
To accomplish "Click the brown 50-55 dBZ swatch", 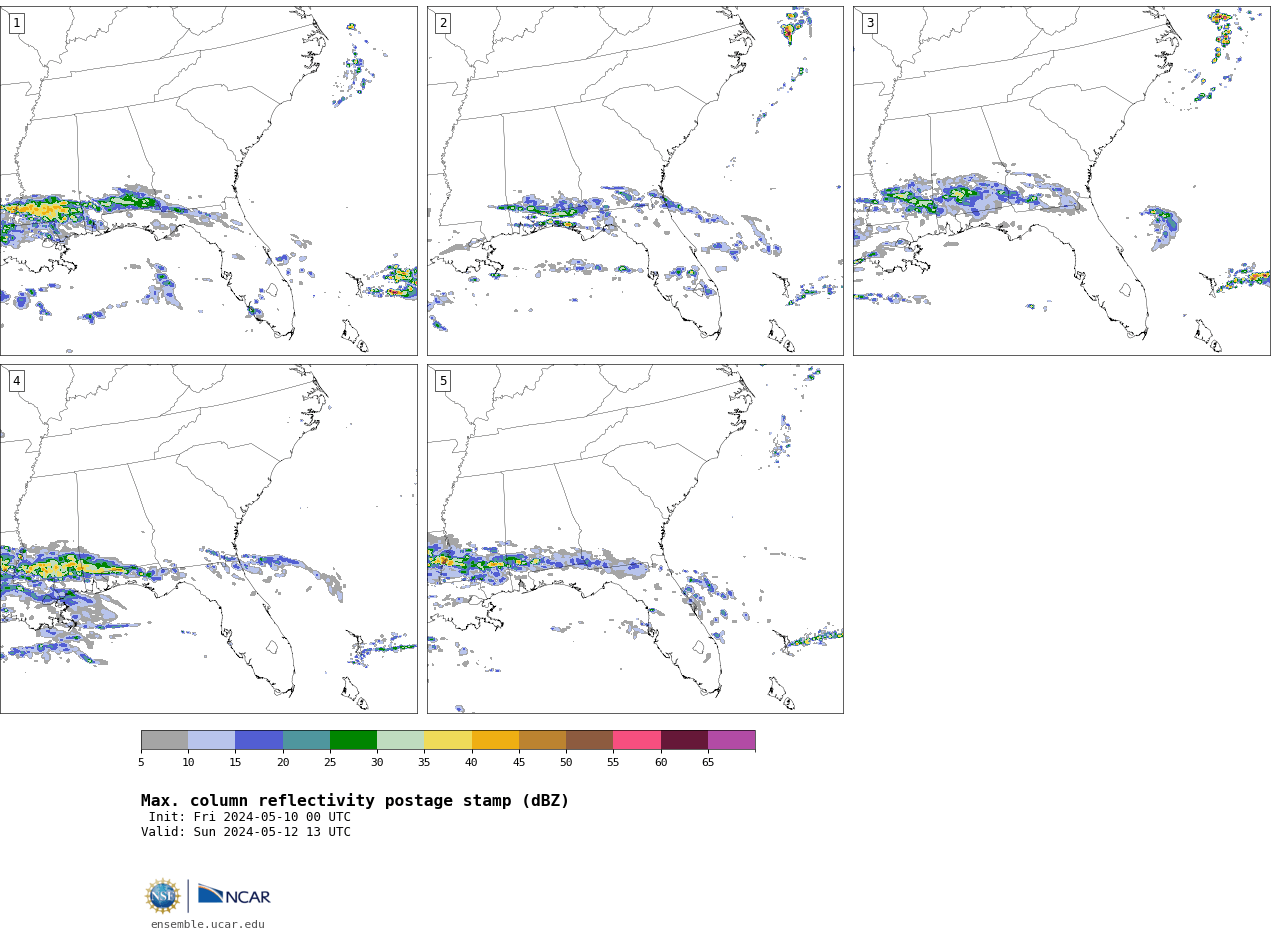I will pyautogui.click(x=589, y=740).
